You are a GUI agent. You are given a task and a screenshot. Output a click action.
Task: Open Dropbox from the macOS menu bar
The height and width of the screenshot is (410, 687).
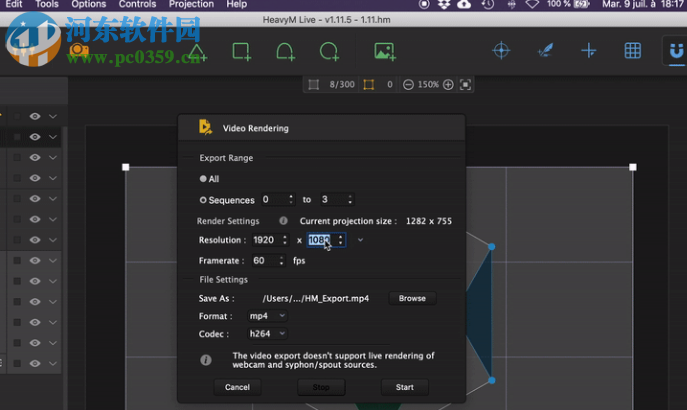tap(444, 4)
